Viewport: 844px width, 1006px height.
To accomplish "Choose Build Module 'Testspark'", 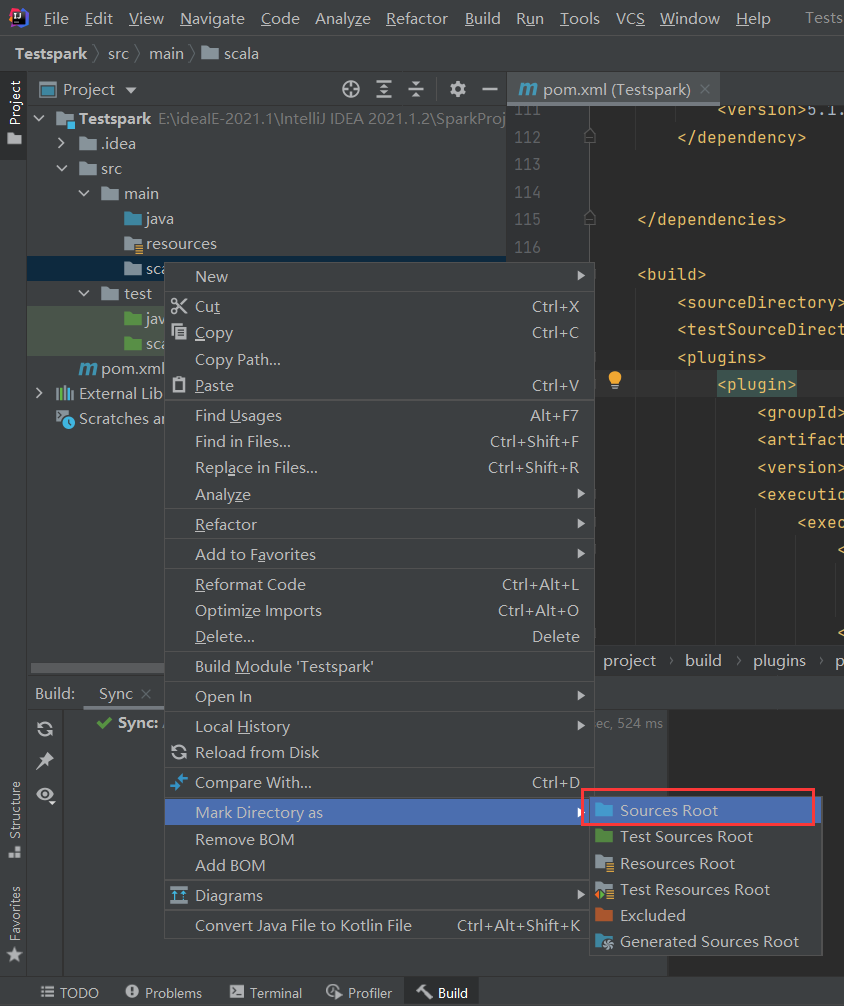I will [x=379, y=667].
